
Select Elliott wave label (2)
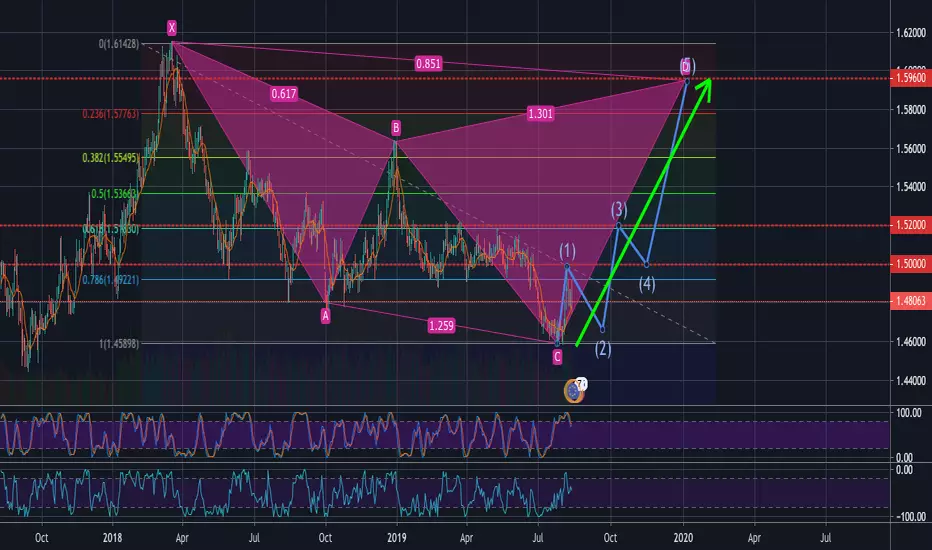[x=603, y=348]
